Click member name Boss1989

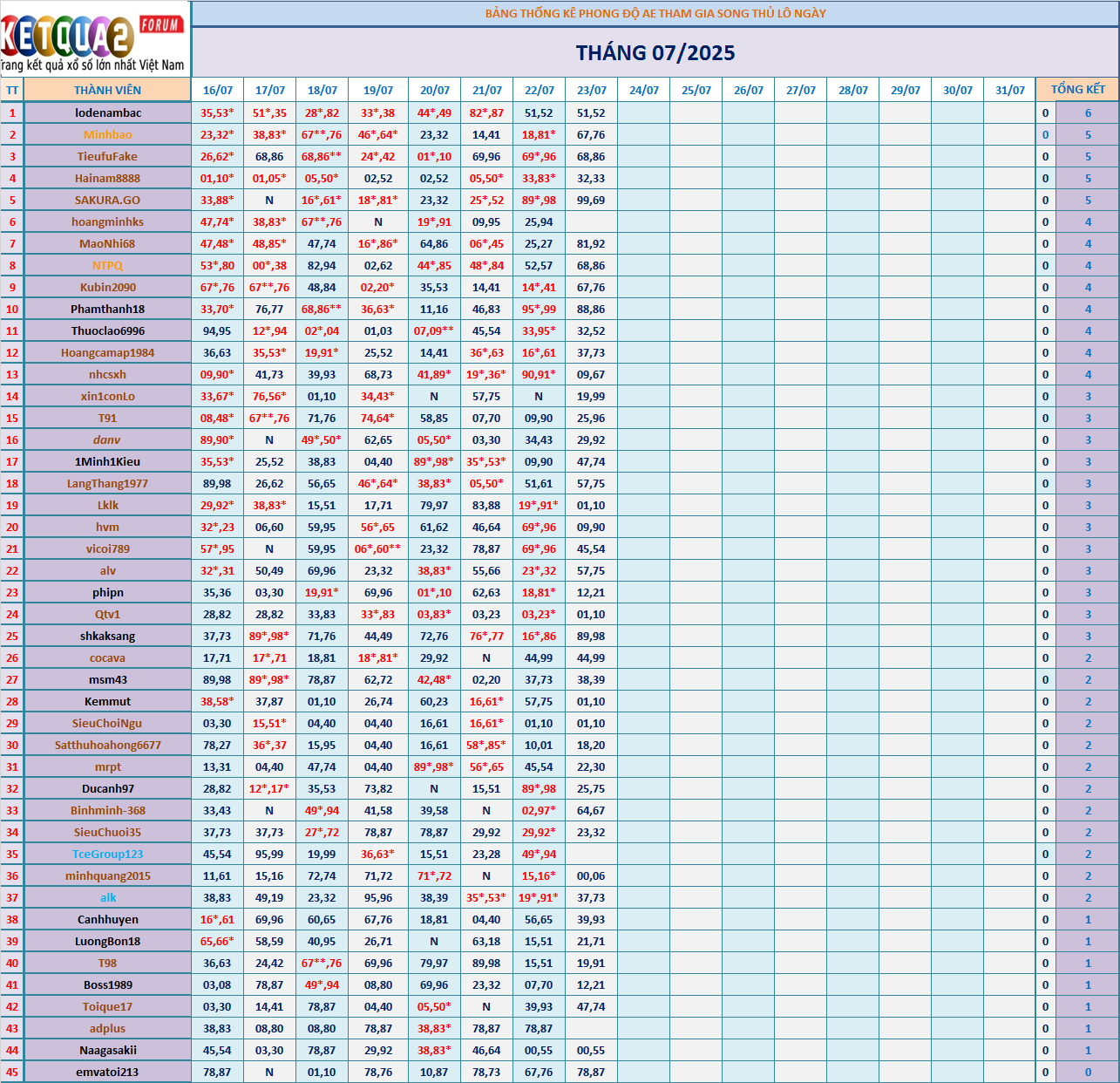click(108, 984)
